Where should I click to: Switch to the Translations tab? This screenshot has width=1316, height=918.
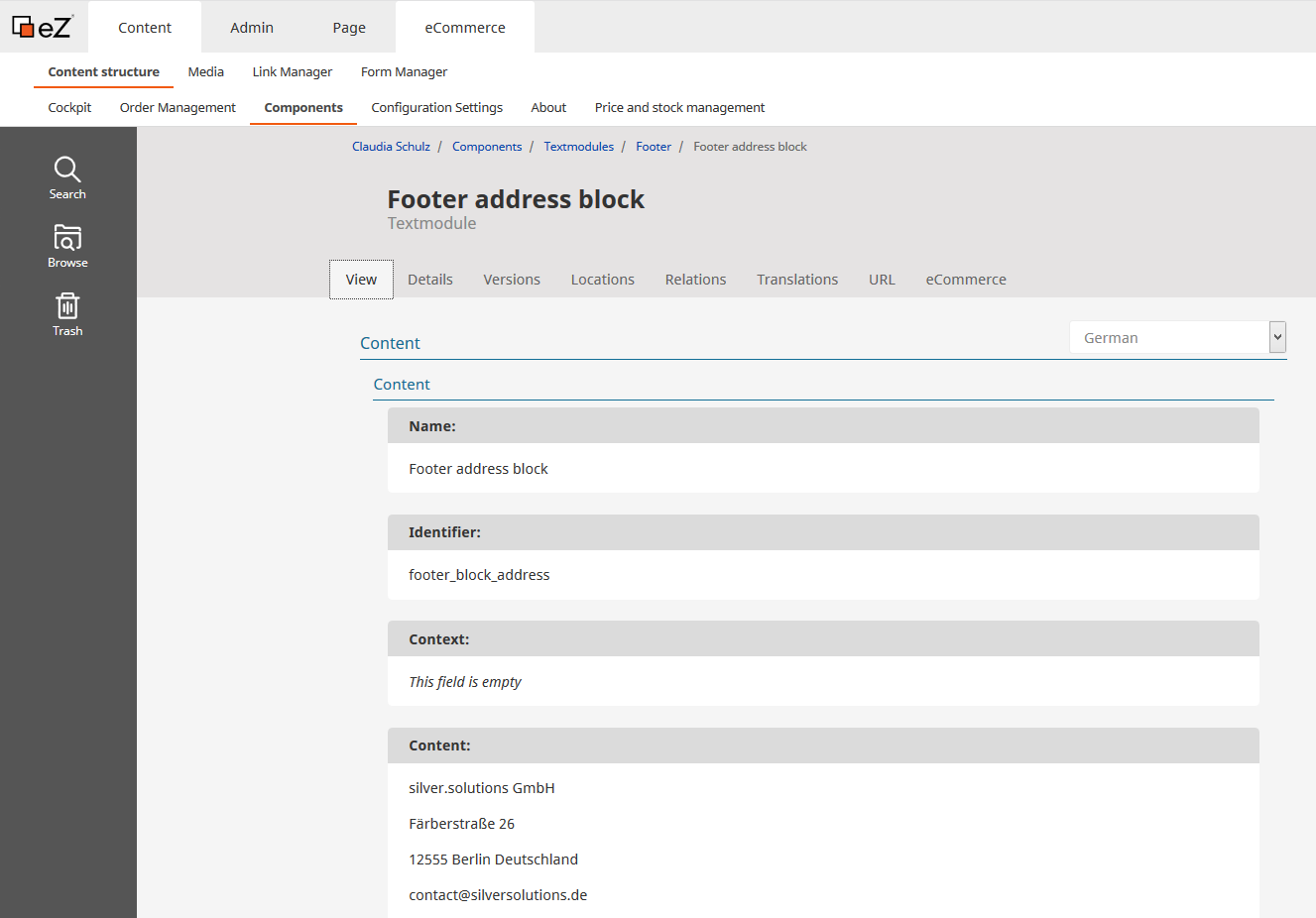[x=797, y=280]
